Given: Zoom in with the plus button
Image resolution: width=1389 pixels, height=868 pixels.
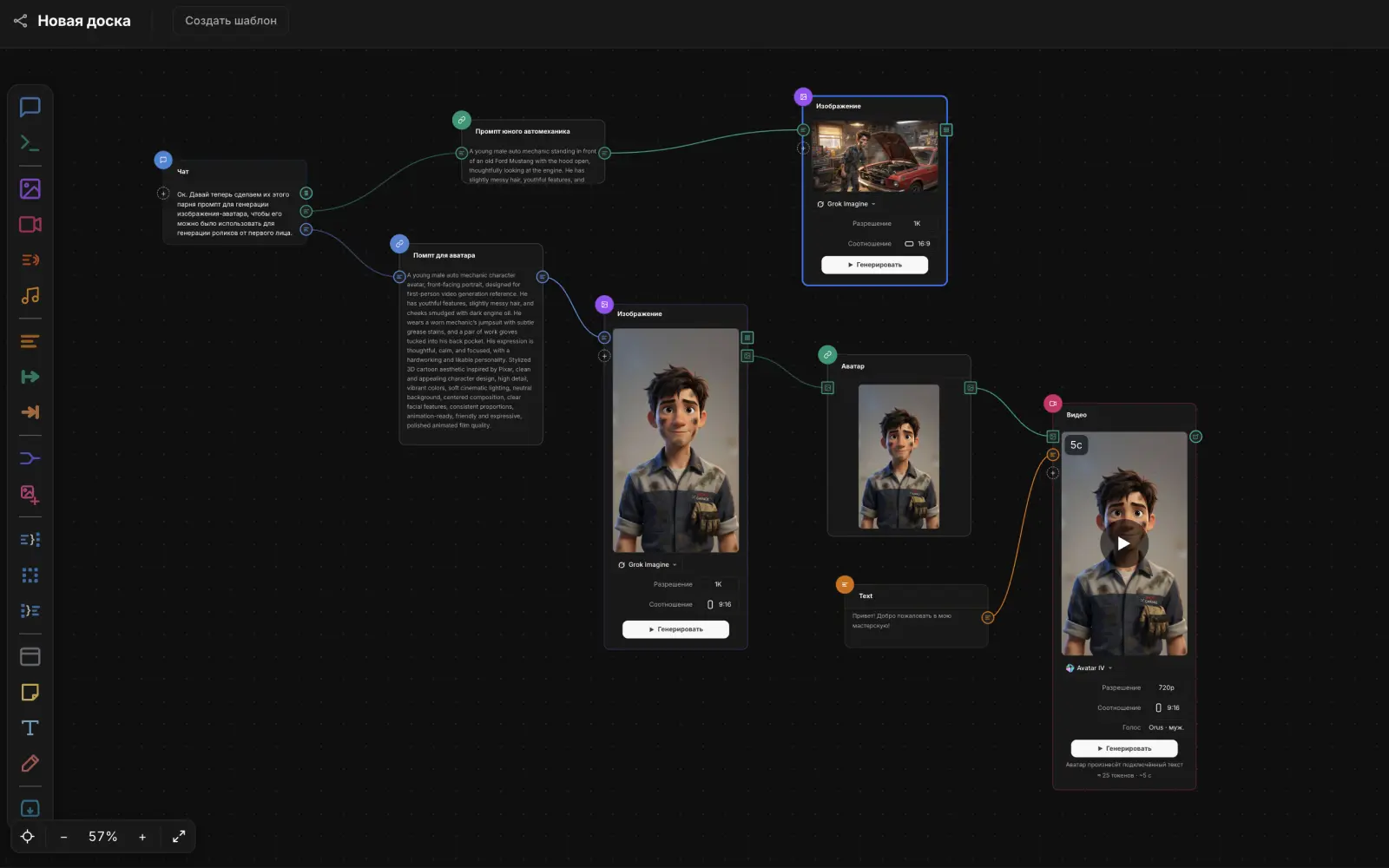Looking at the screenshot, I should (x=142, y=838).
